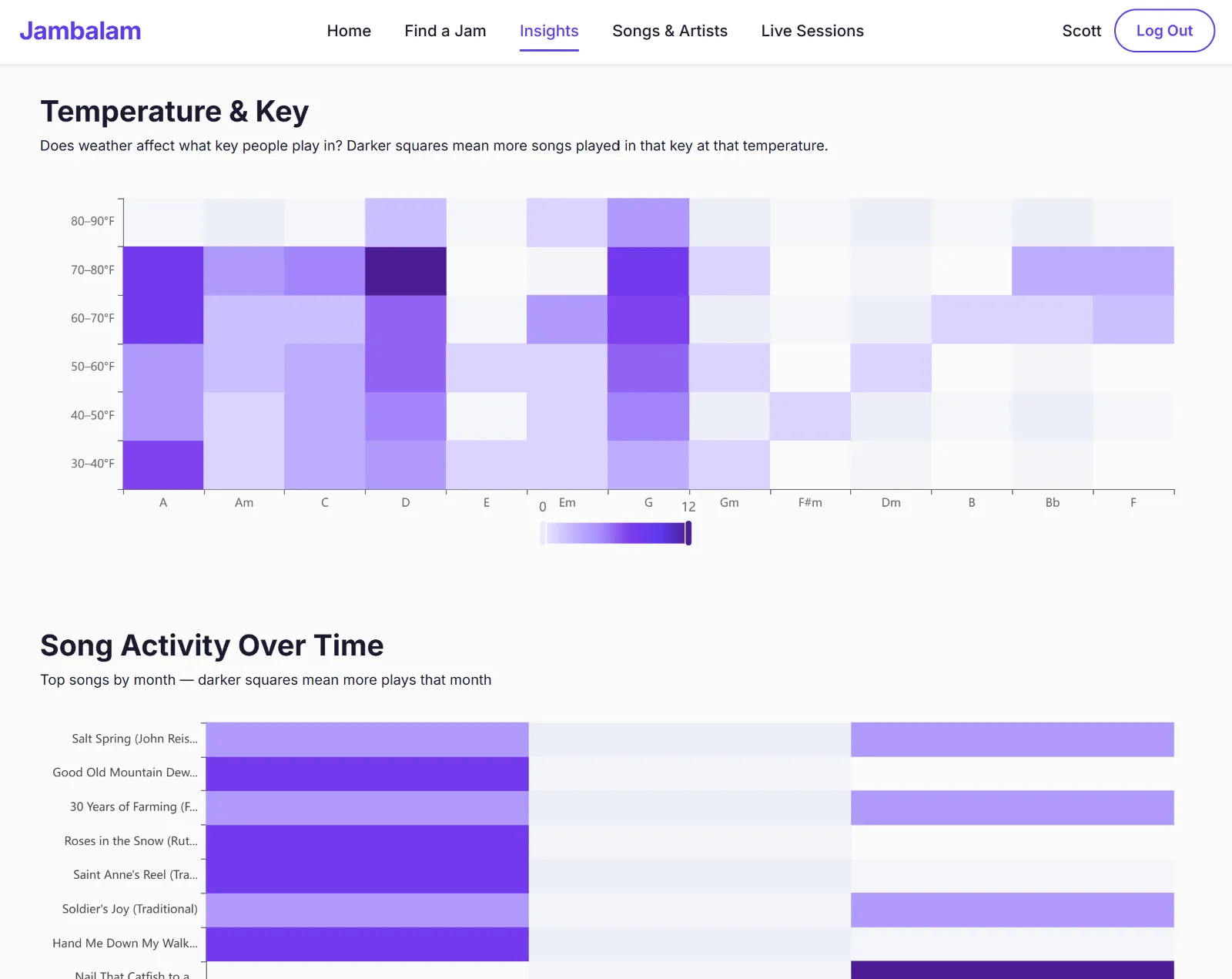Screen dimensions: 1232x979
Task: Click the color legend gradient bar
Action: (615, 533)
